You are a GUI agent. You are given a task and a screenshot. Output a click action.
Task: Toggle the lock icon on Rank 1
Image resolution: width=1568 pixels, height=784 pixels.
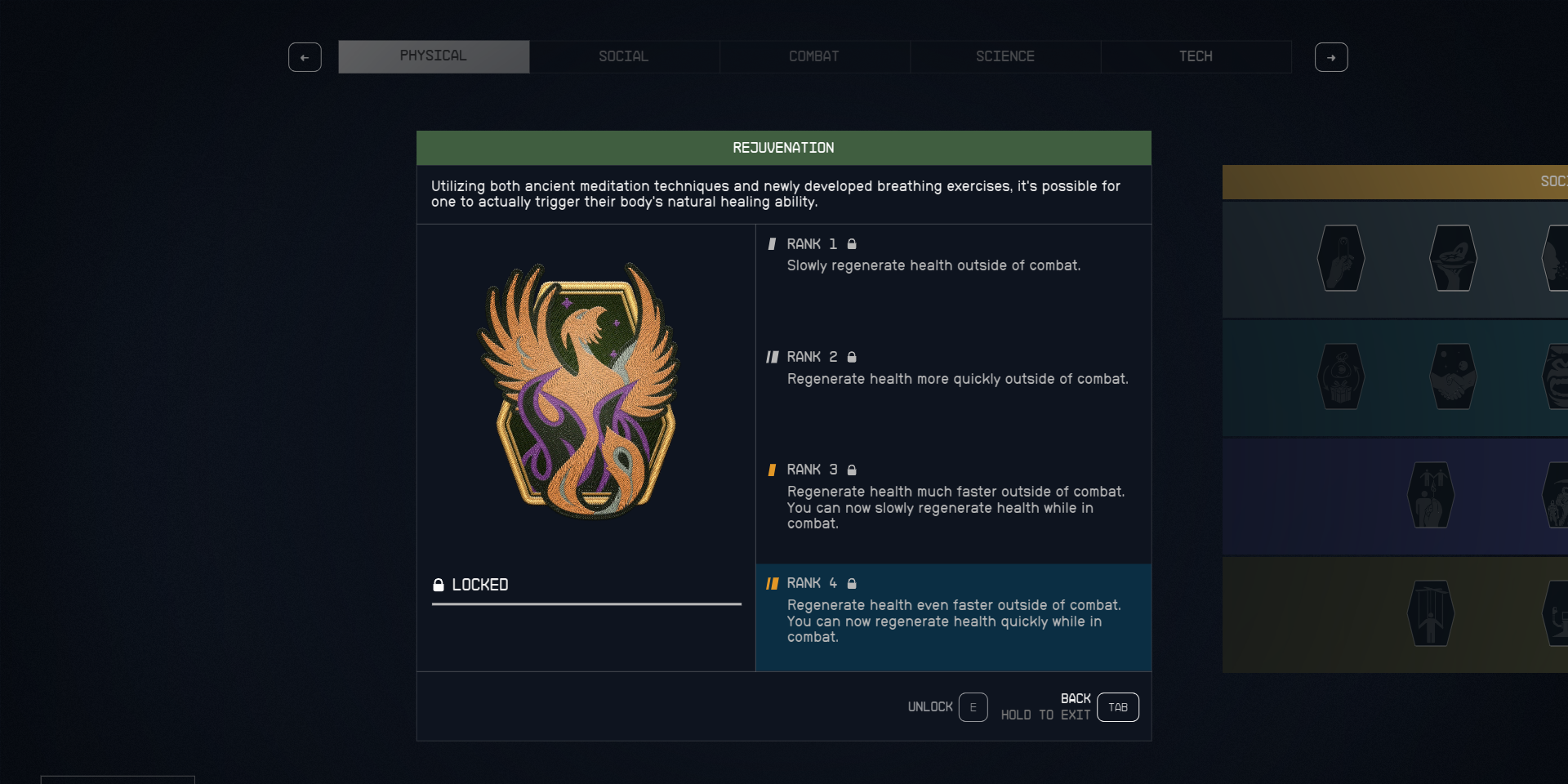coord(853,243)
